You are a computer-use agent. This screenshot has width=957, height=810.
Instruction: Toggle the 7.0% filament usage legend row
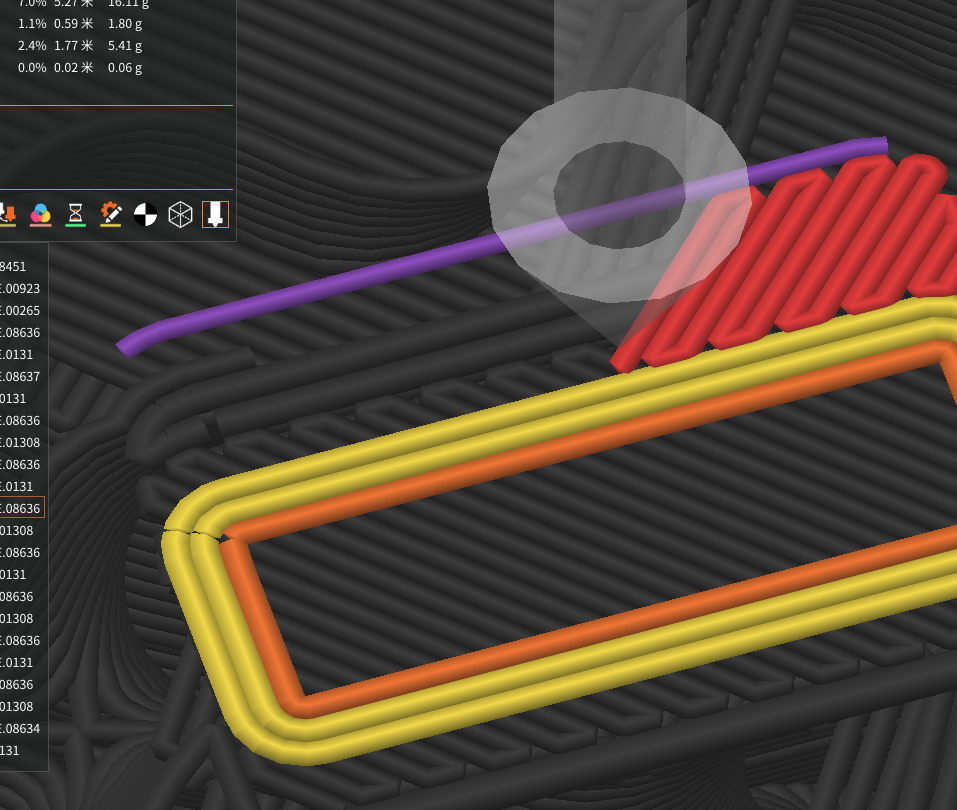70,3
